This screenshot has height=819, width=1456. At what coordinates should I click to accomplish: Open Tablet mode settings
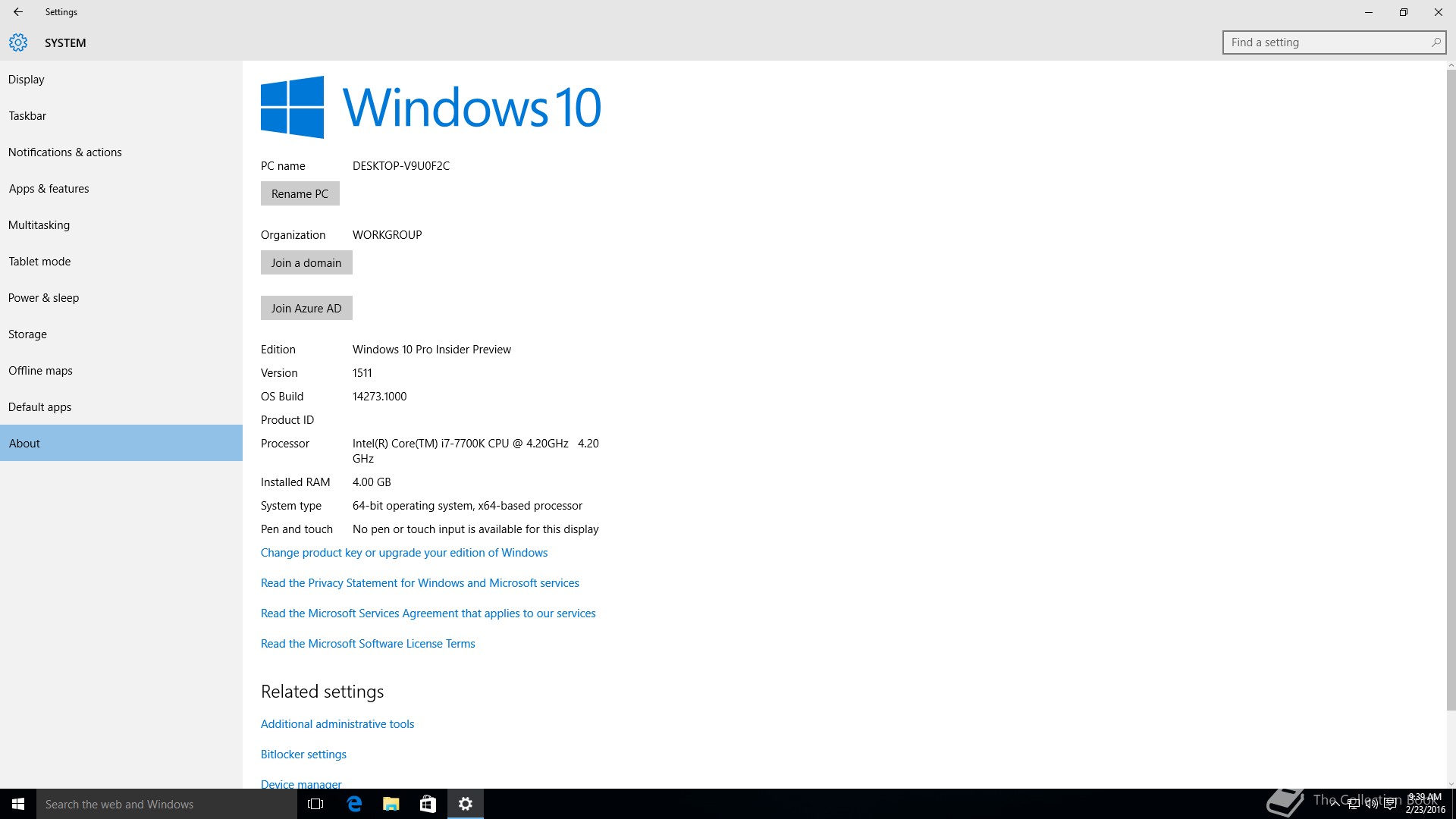coord(121,262)
